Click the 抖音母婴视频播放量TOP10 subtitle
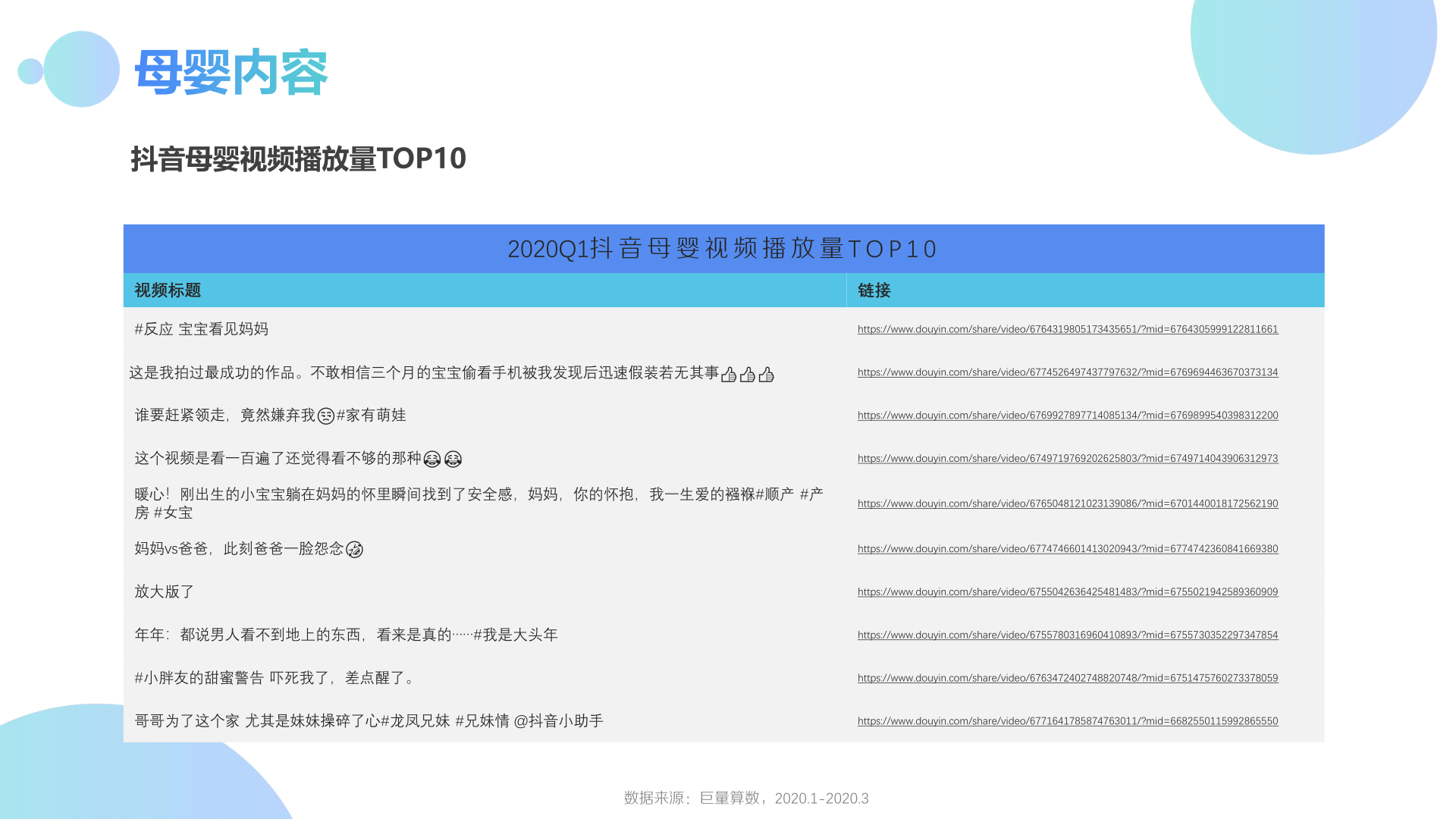 pyautogui.click(x=298, y=159)
